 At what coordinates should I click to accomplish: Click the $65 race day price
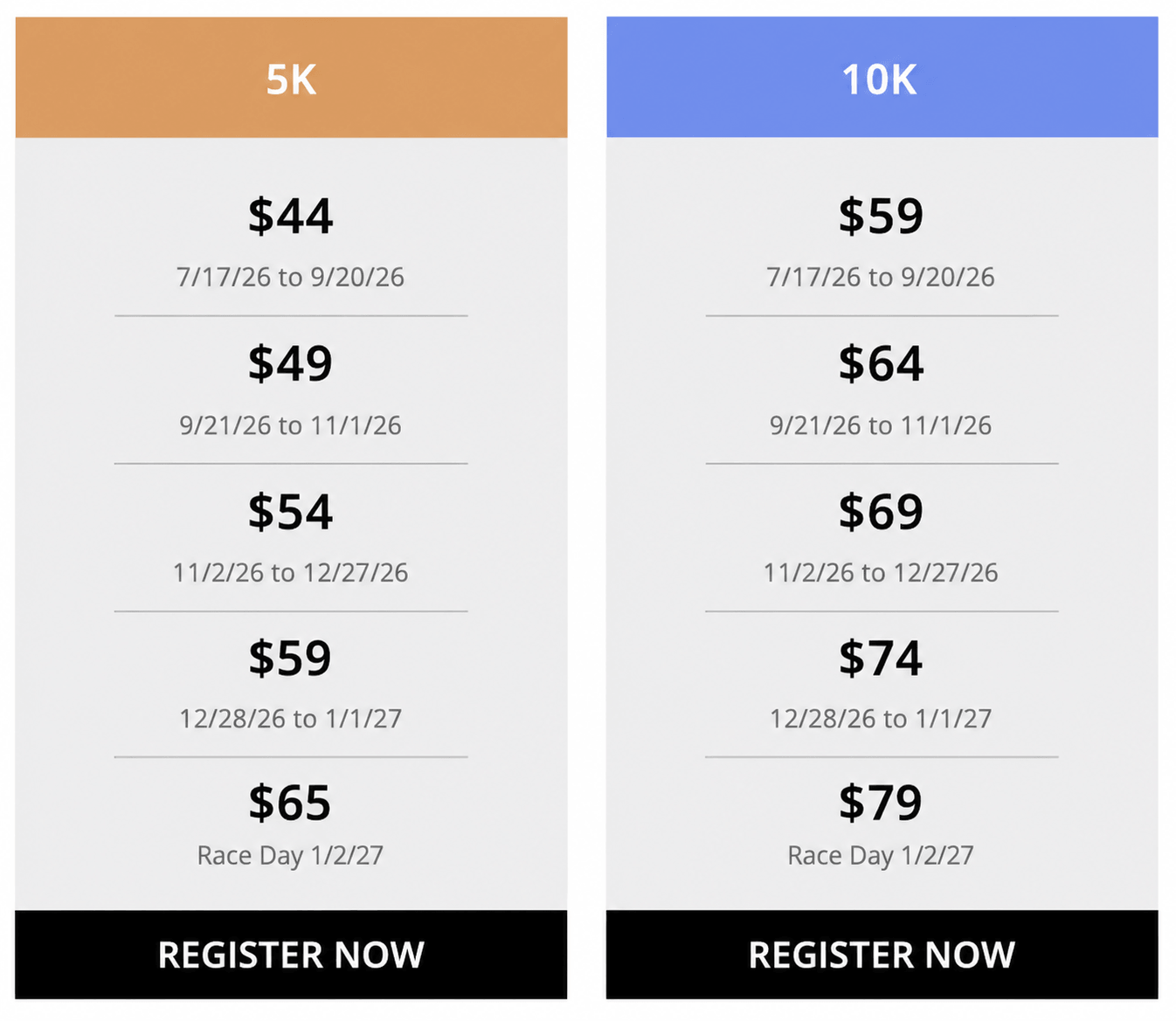tap(291, 803)
